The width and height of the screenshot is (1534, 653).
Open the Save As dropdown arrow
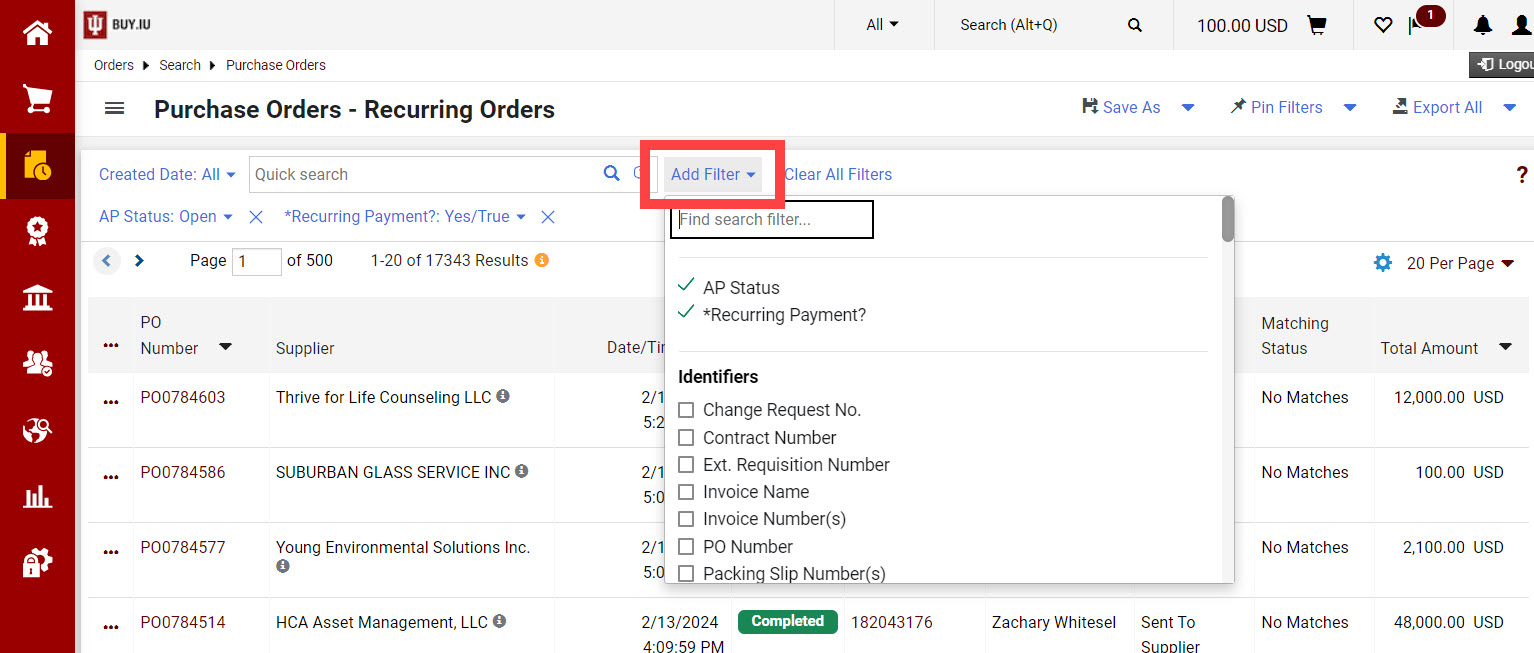click(x=1188, y=108)
